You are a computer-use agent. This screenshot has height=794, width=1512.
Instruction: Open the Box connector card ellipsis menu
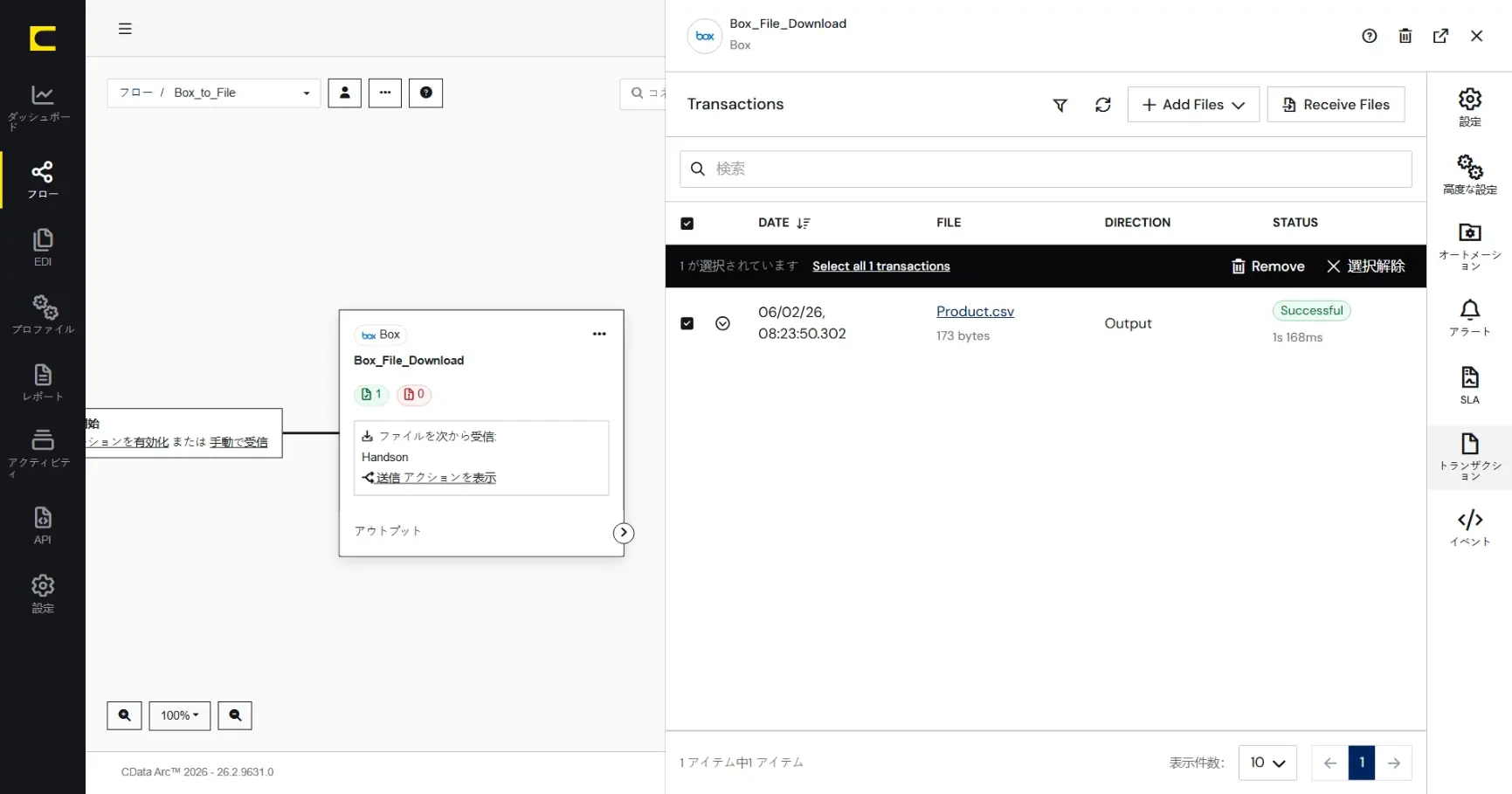click(x=599, y=334)
